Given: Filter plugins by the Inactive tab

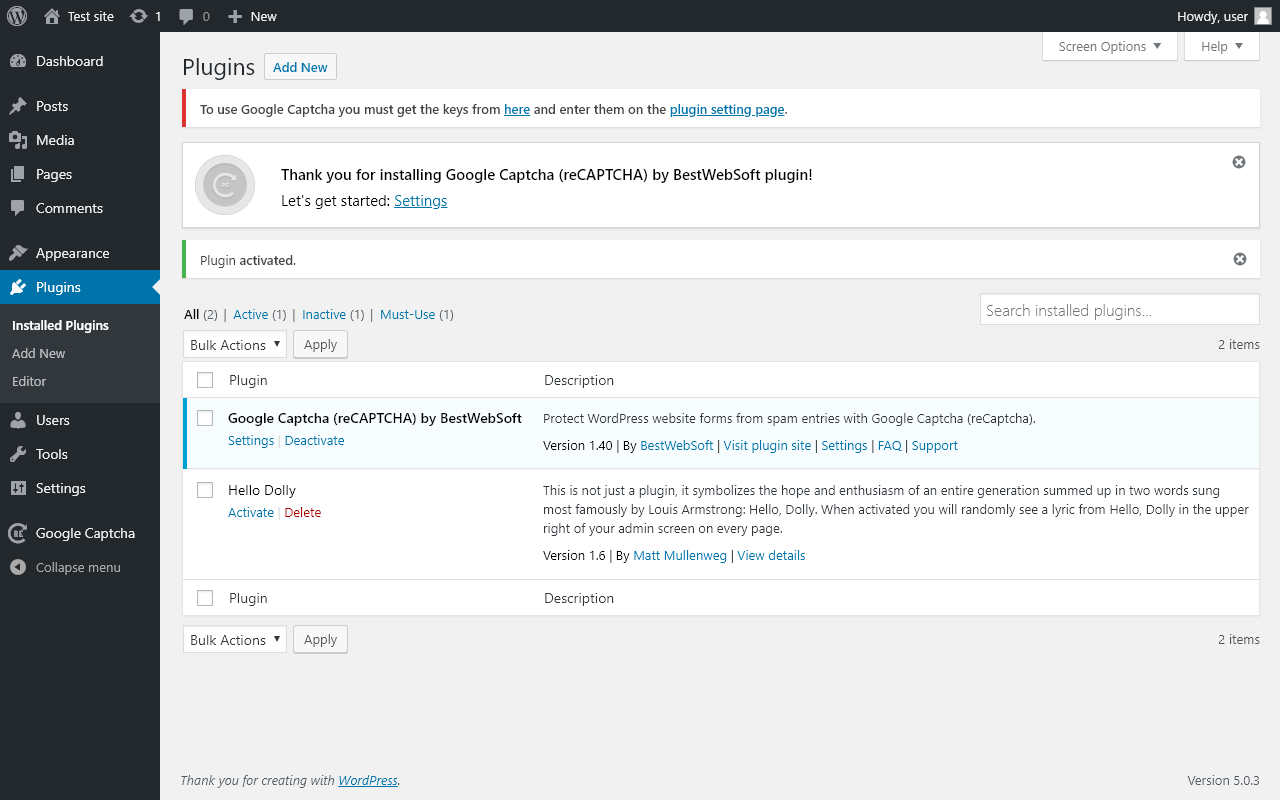Looking at the screenshot, I should tap(324, 314).
